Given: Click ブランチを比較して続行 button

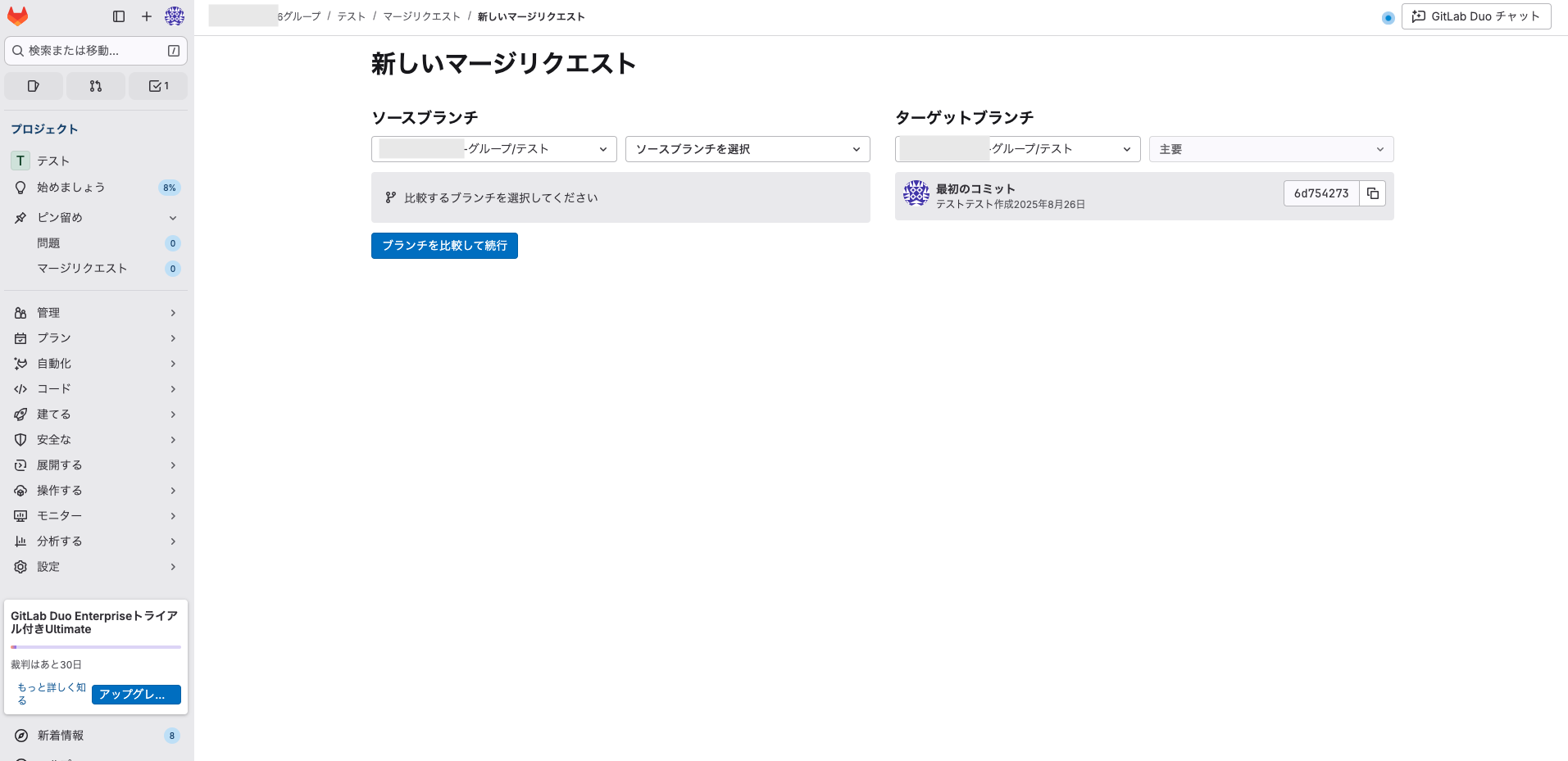Looking at the screenshot, I should pos(444,246).
